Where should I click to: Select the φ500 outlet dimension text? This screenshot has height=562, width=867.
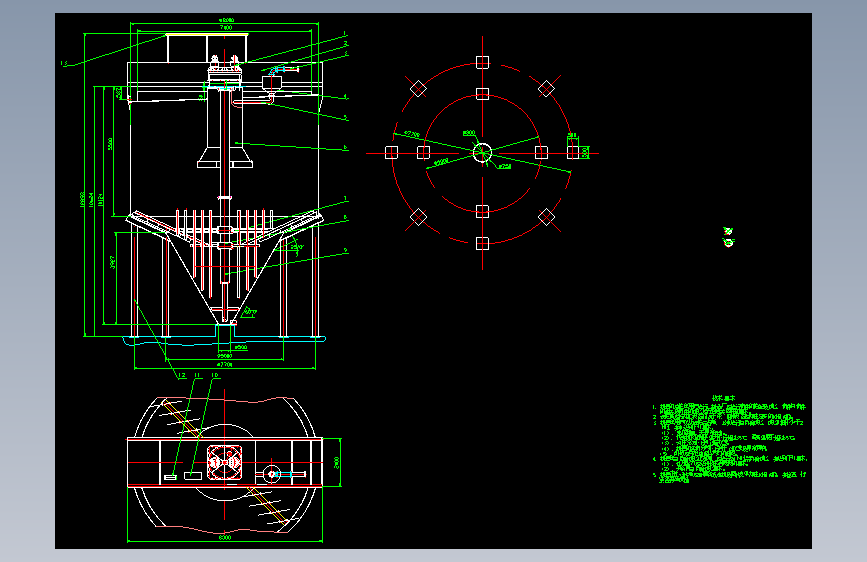pyautogui.click(x=241, y=347)
